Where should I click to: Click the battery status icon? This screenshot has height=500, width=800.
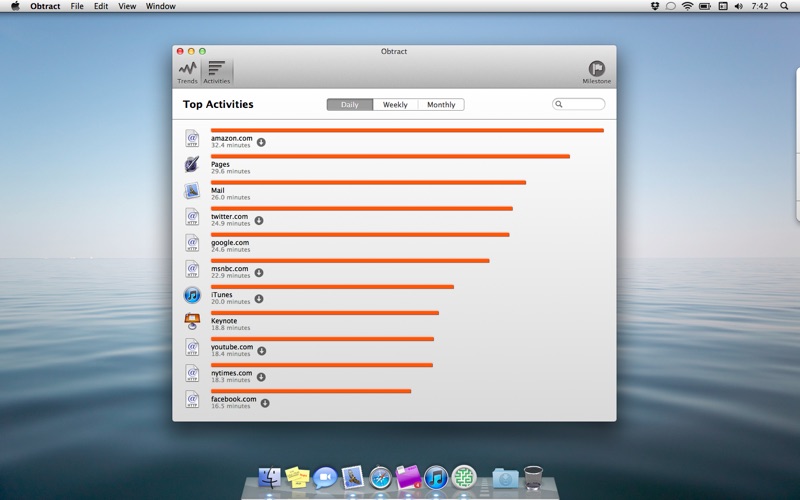[705, 6]
